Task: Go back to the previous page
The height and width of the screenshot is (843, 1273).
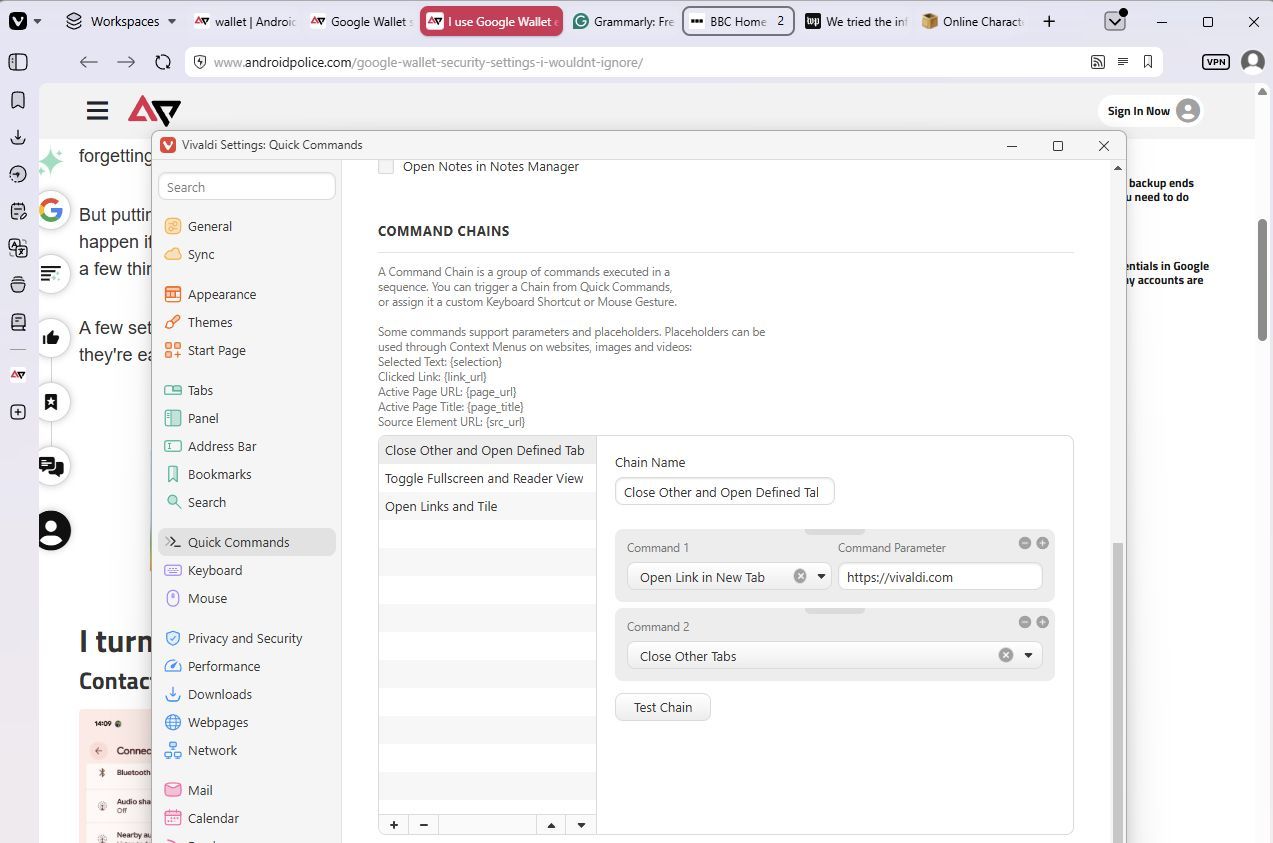Action: 89,62
